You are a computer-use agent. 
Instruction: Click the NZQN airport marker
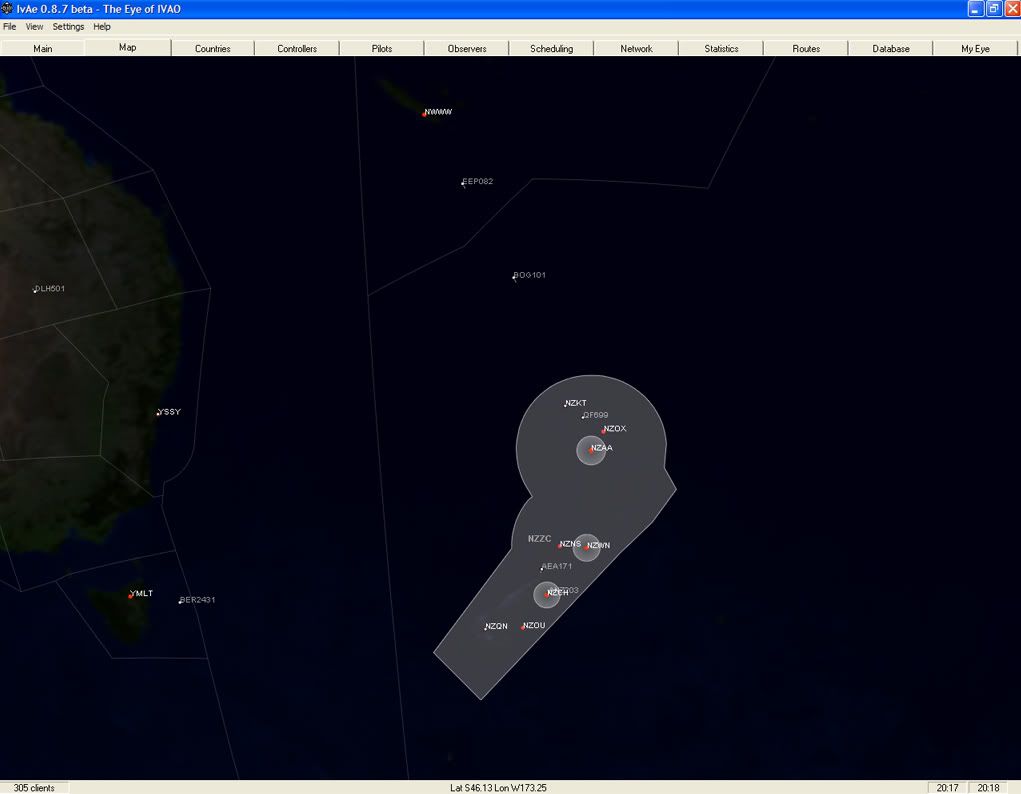pyautogui.click(x=486, y=628)
